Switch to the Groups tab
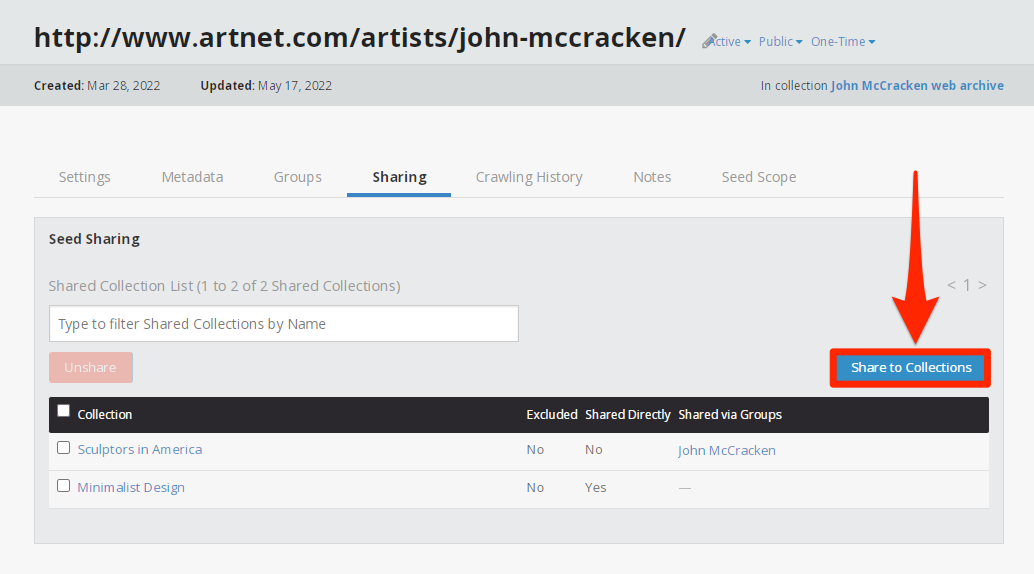The width and height of the screenshot is (1034, 574). coord(297,177)
